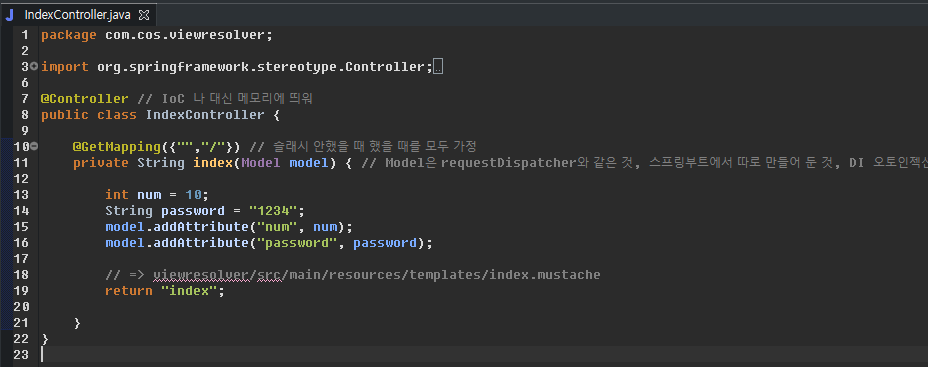
Task: Click 'package' keyword on line 1
Action: click(x=69, y=35)
